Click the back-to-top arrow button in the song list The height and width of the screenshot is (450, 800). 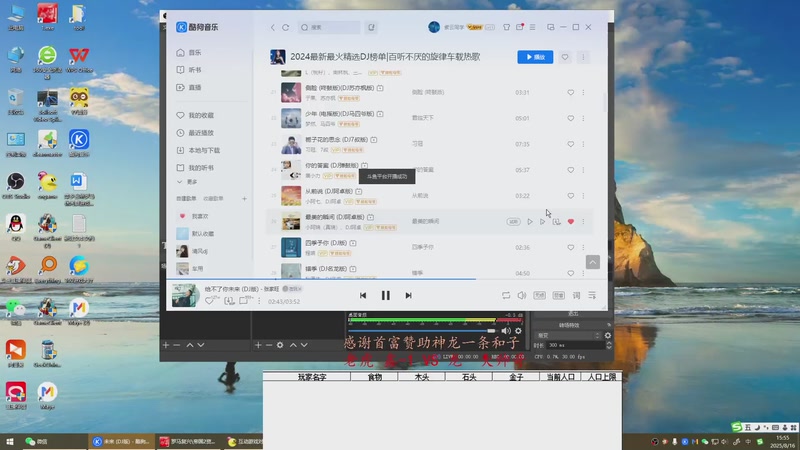coord(592,262)
